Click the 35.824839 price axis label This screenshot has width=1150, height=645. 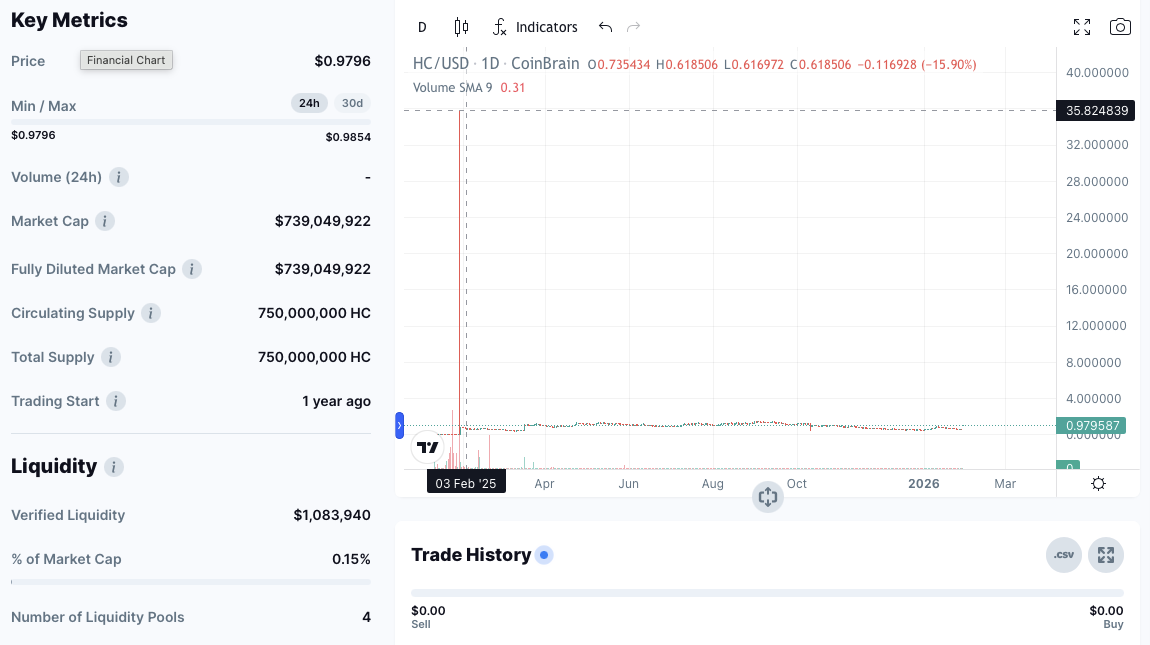(1096, 111)
